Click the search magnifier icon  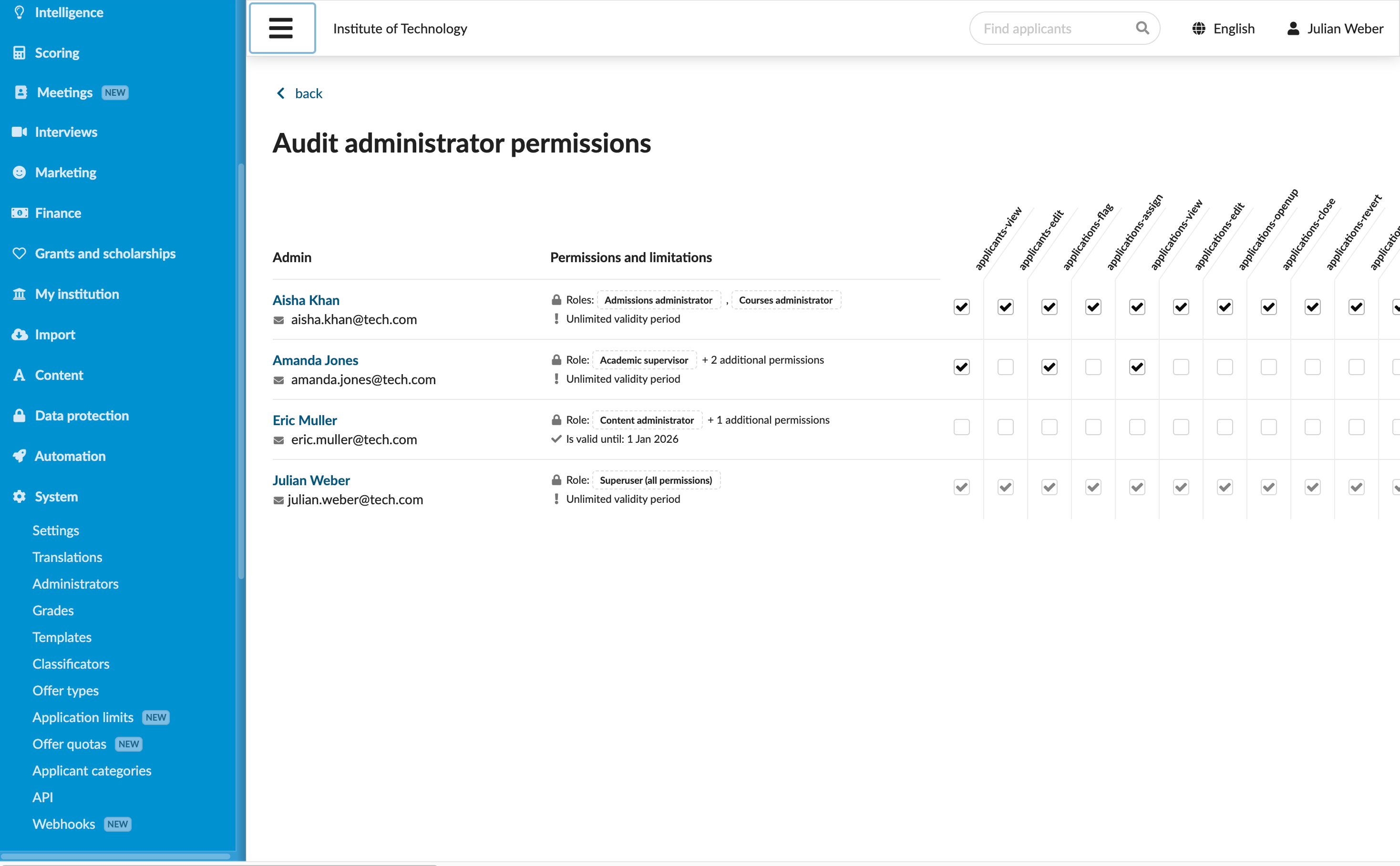(1142, 28)
